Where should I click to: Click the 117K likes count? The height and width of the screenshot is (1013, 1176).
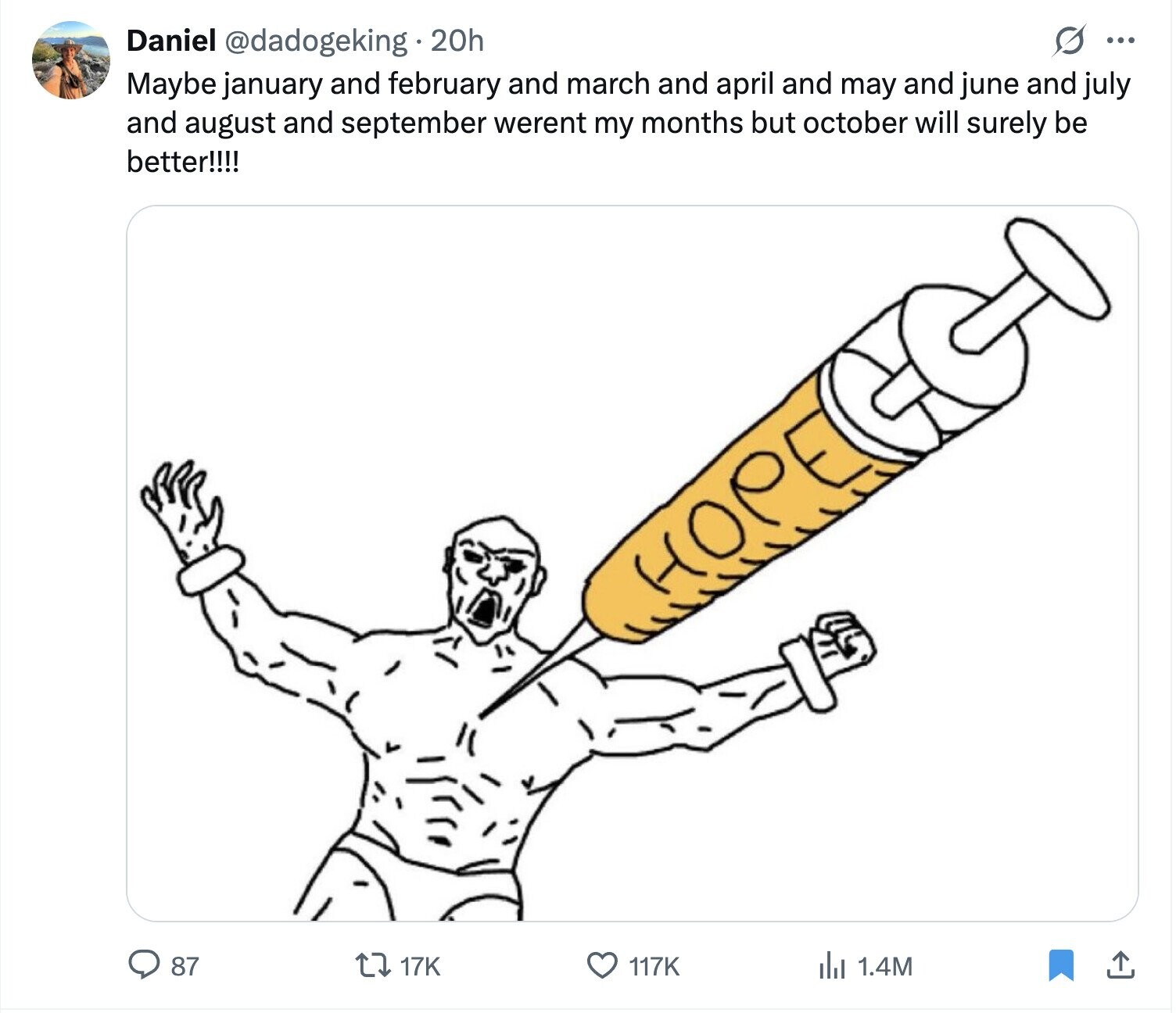point(654,967)
